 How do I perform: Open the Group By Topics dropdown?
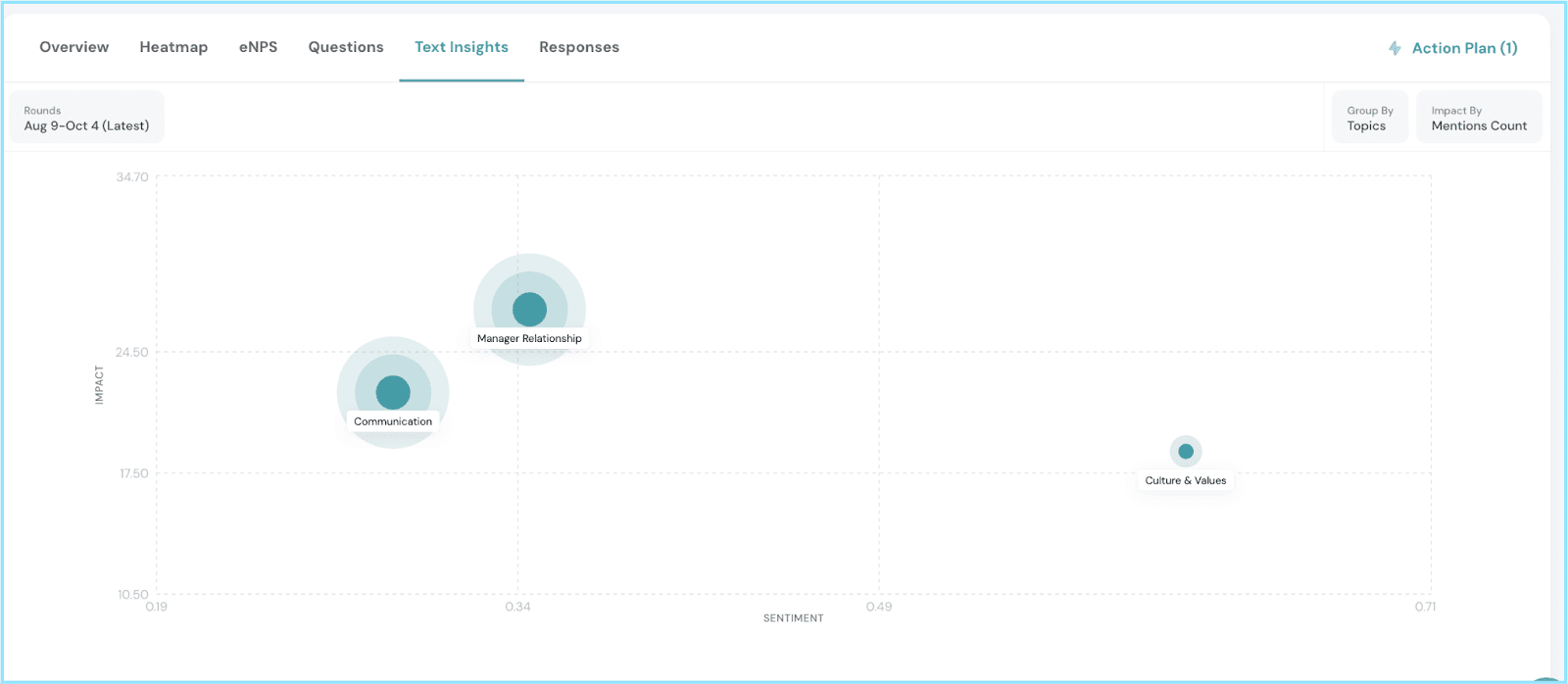click(1369, 118)
